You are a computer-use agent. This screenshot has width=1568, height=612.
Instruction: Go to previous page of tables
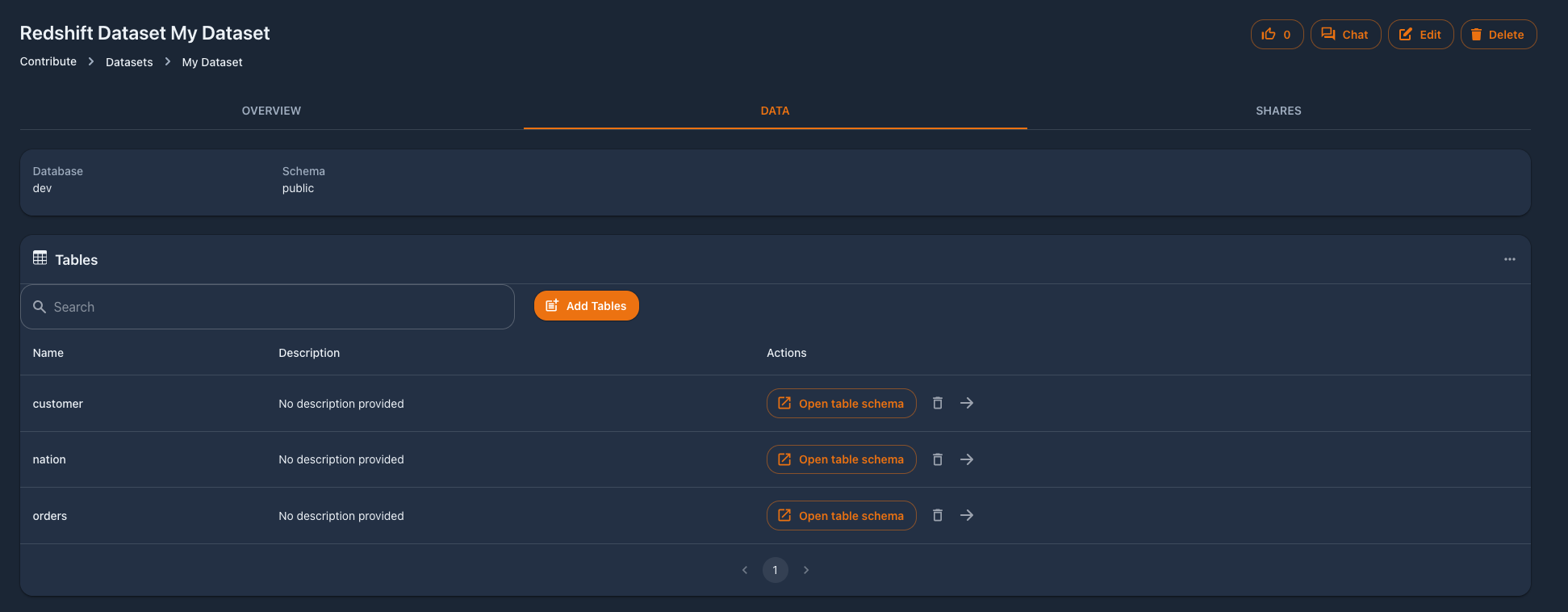pyautogui.click(x=745, y=570)
